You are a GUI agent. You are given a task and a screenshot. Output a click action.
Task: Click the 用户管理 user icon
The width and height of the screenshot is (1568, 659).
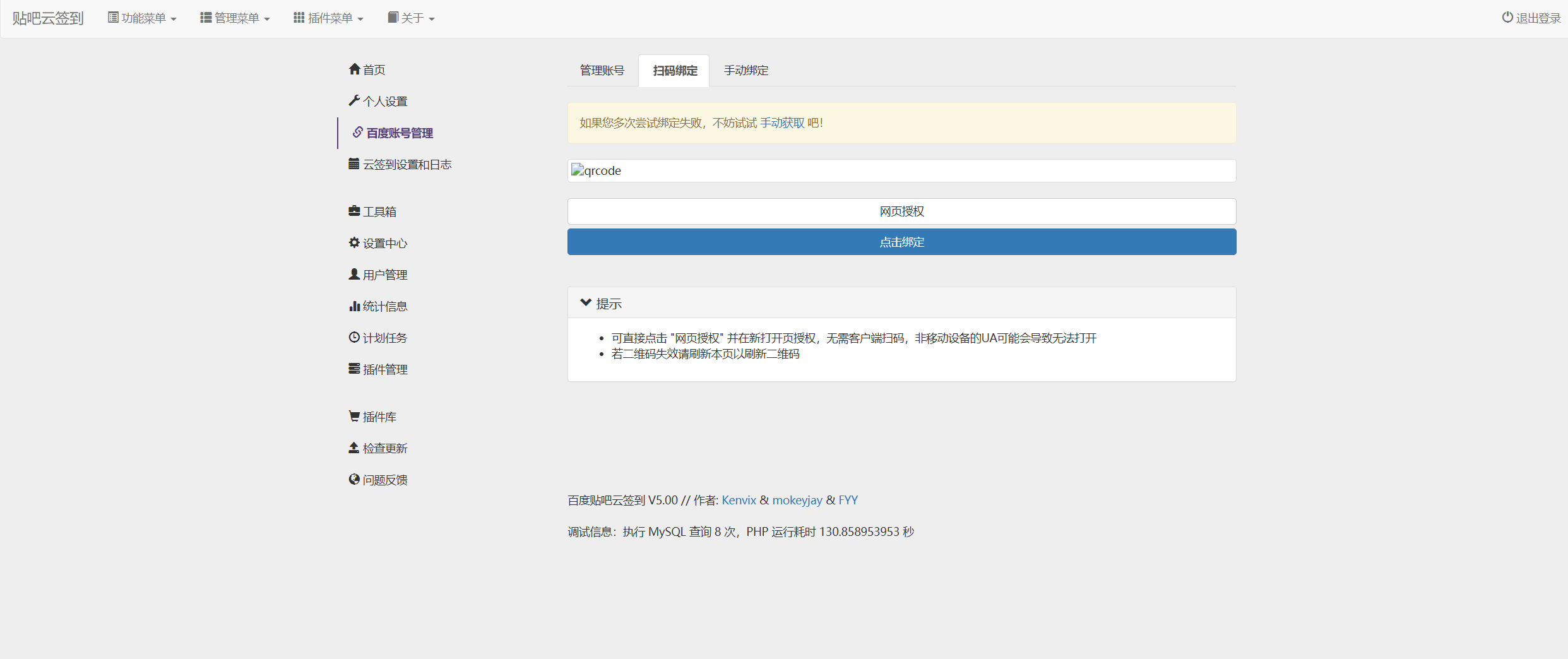354,274
